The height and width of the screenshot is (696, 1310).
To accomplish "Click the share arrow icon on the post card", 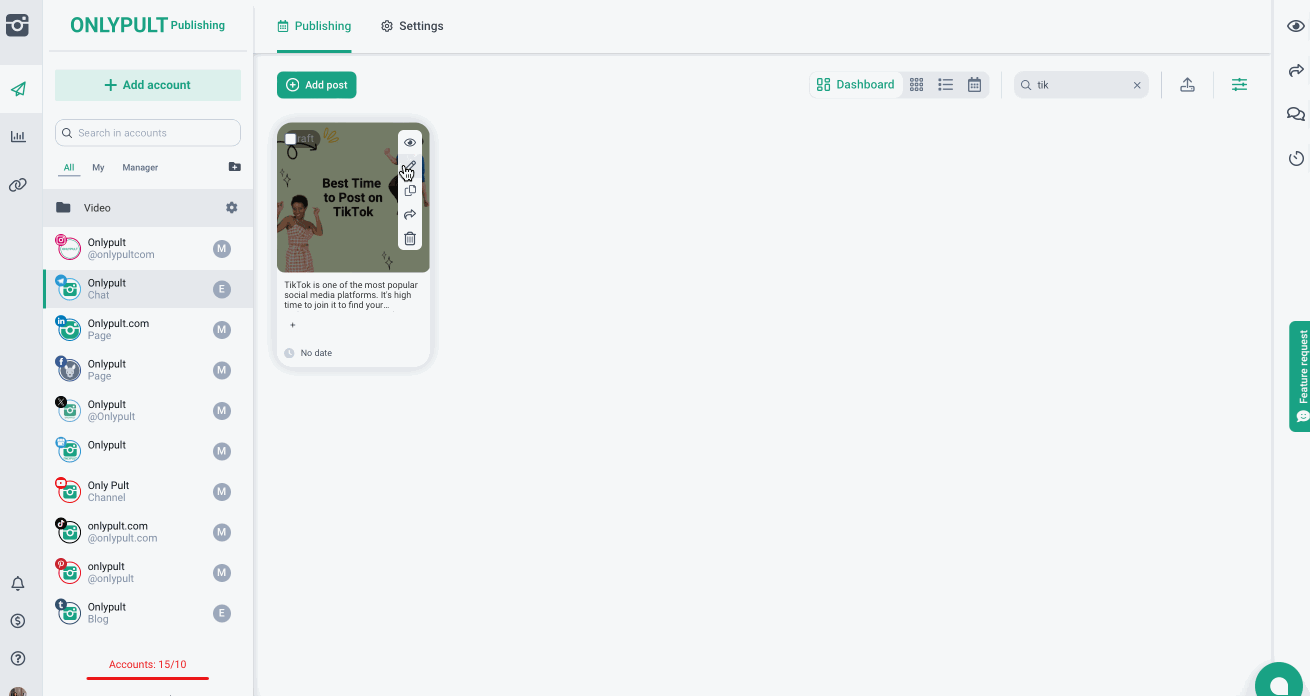I will tap(409, 215).
